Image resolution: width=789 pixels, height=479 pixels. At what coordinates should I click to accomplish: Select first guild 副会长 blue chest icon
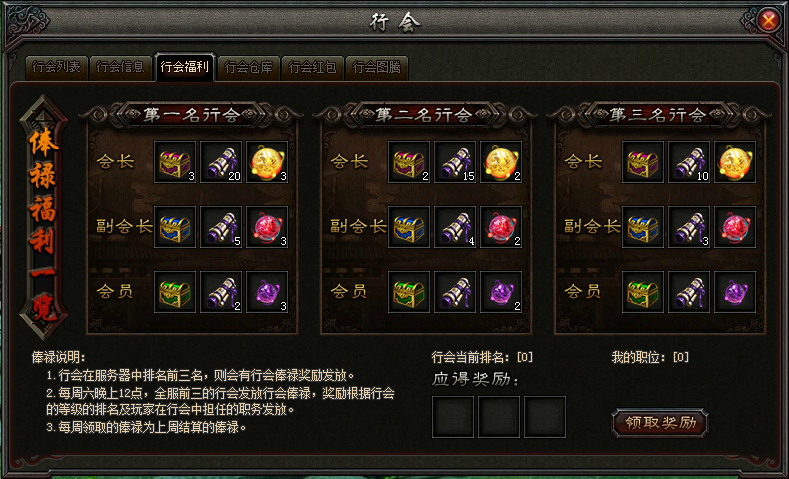[175, 227]
